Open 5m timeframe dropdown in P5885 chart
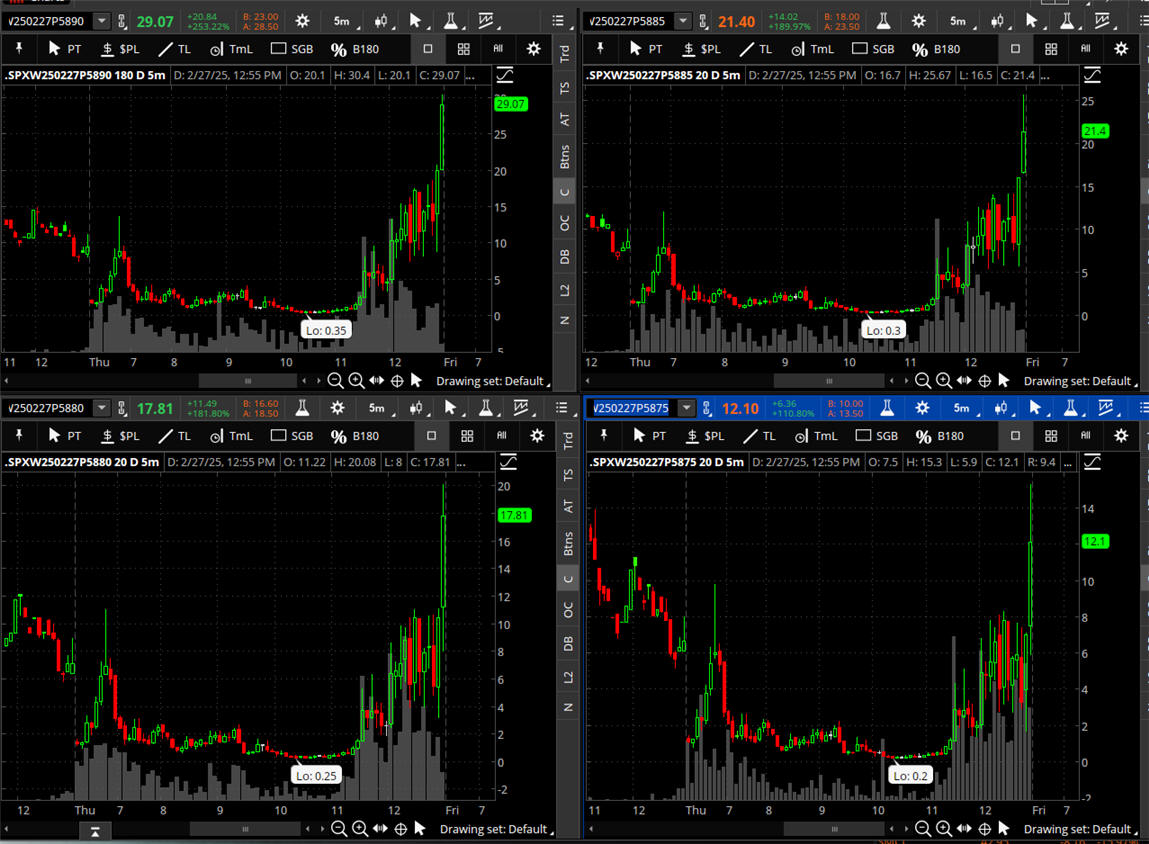 tap(961, 21)
